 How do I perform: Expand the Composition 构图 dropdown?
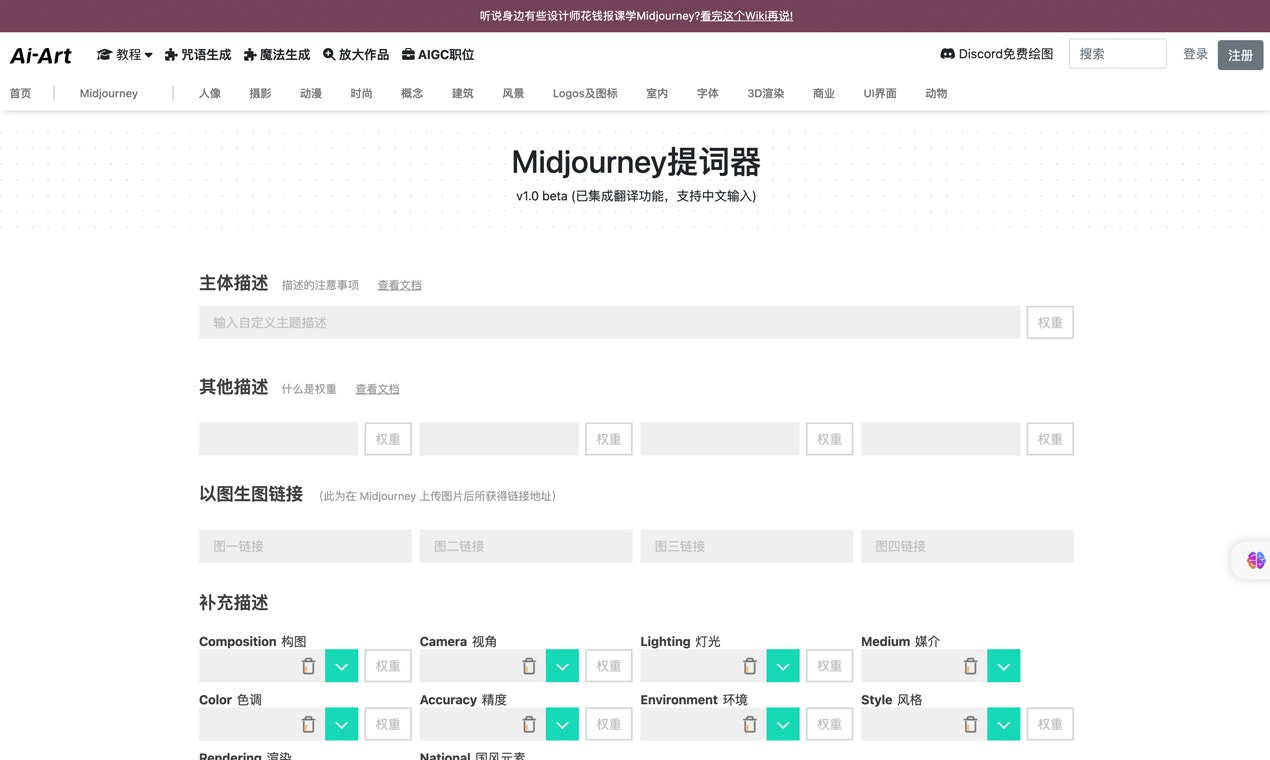pos(341,666)
